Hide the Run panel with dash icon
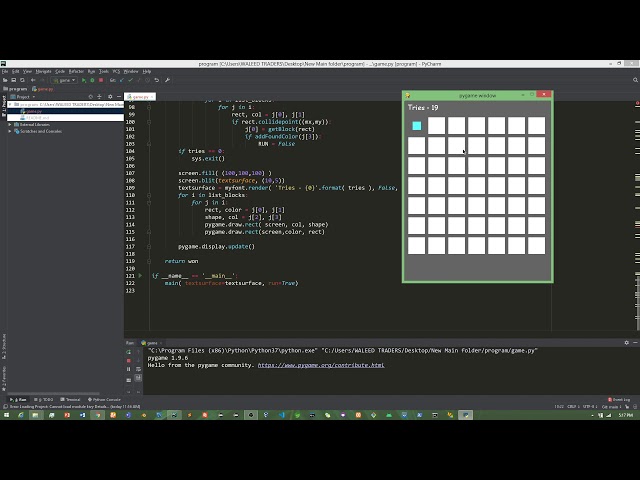The height and width of the screenshot is (480, 640). [635, 343]
